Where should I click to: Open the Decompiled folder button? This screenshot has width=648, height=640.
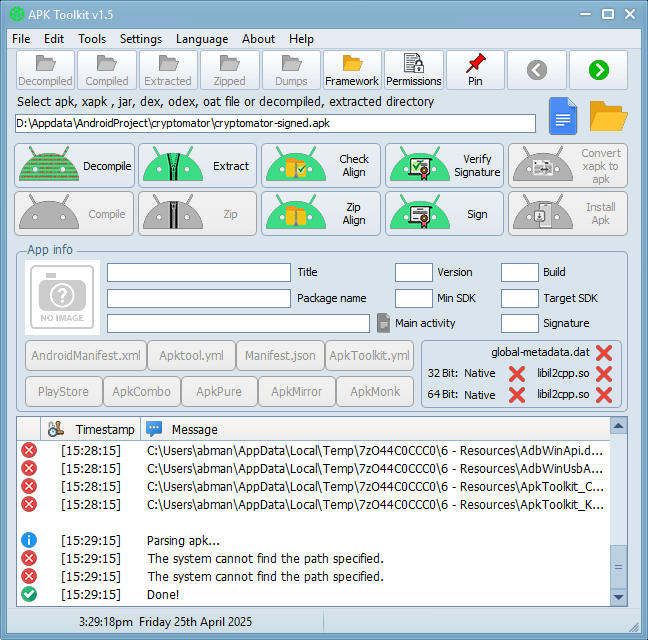(45, 70)
